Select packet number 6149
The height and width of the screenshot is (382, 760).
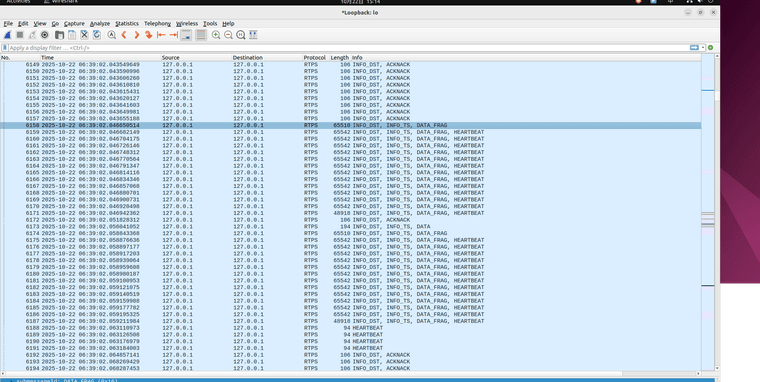click(350, 64)
